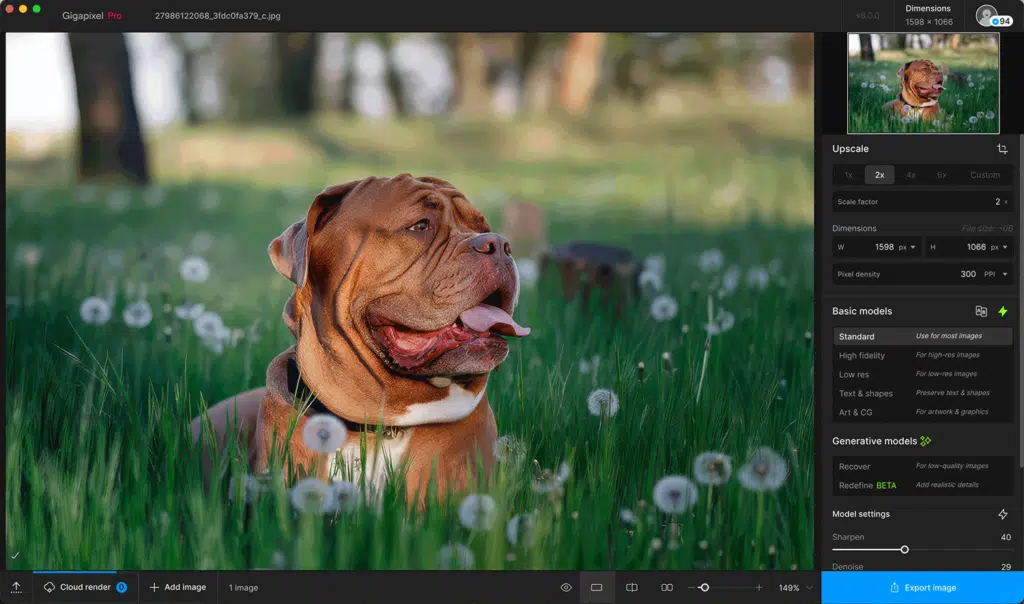Click the crop tool icon beside Upscale

pos(1002,149)
